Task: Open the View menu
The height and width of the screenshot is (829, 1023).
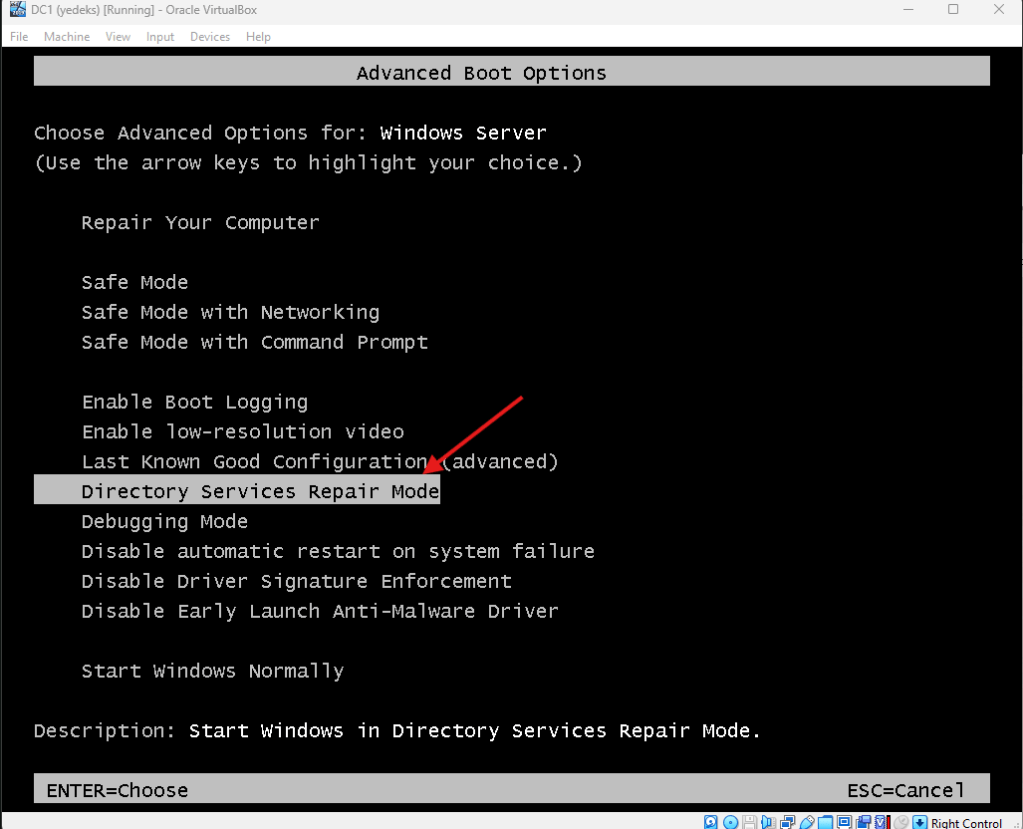Action: pos(118,37)
